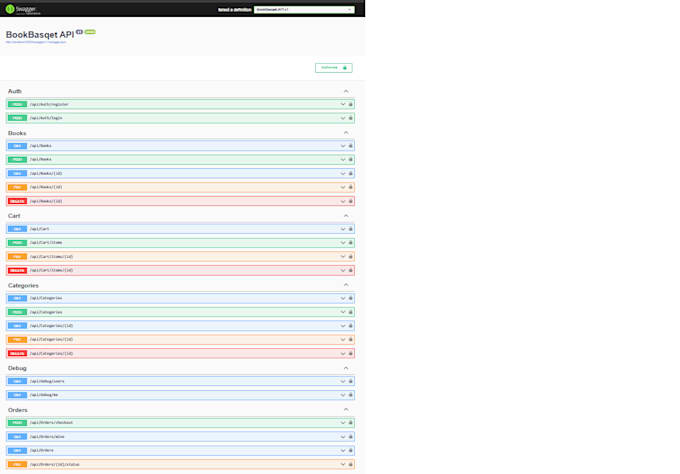Expand PUT Orders status row chevron
This screenshot has height=474, width=680.
[x=343, y=464]
